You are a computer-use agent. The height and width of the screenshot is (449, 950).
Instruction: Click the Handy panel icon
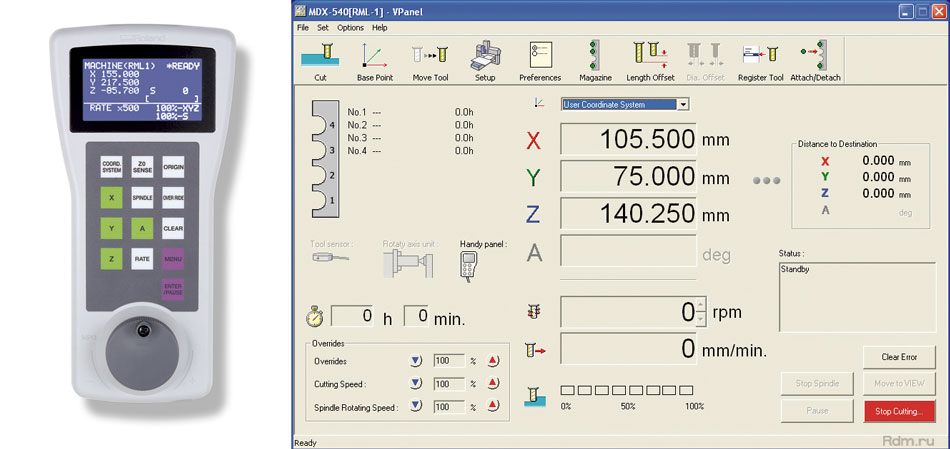[x=470, y=265]
